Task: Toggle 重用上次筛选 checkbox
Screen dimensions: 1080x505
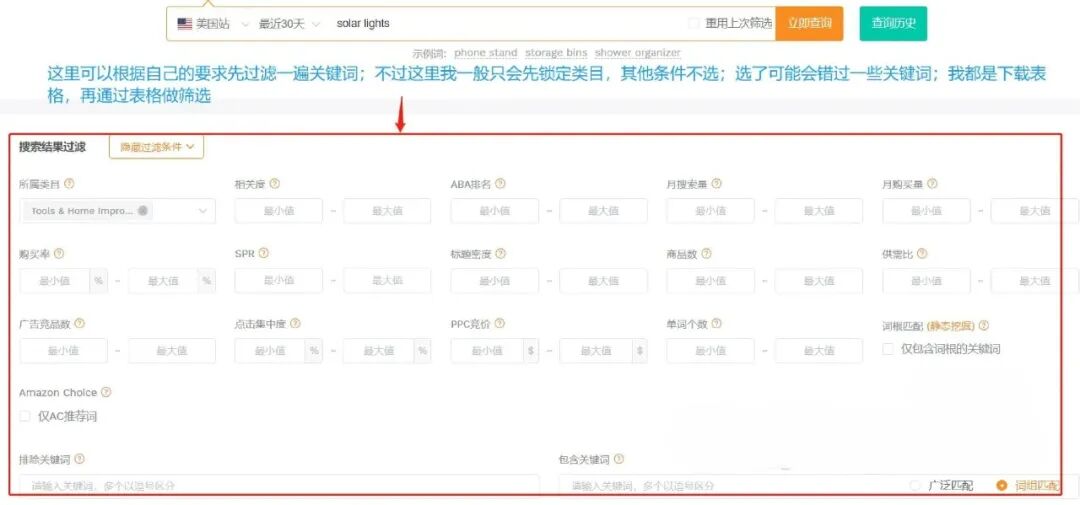Action: 694,23
